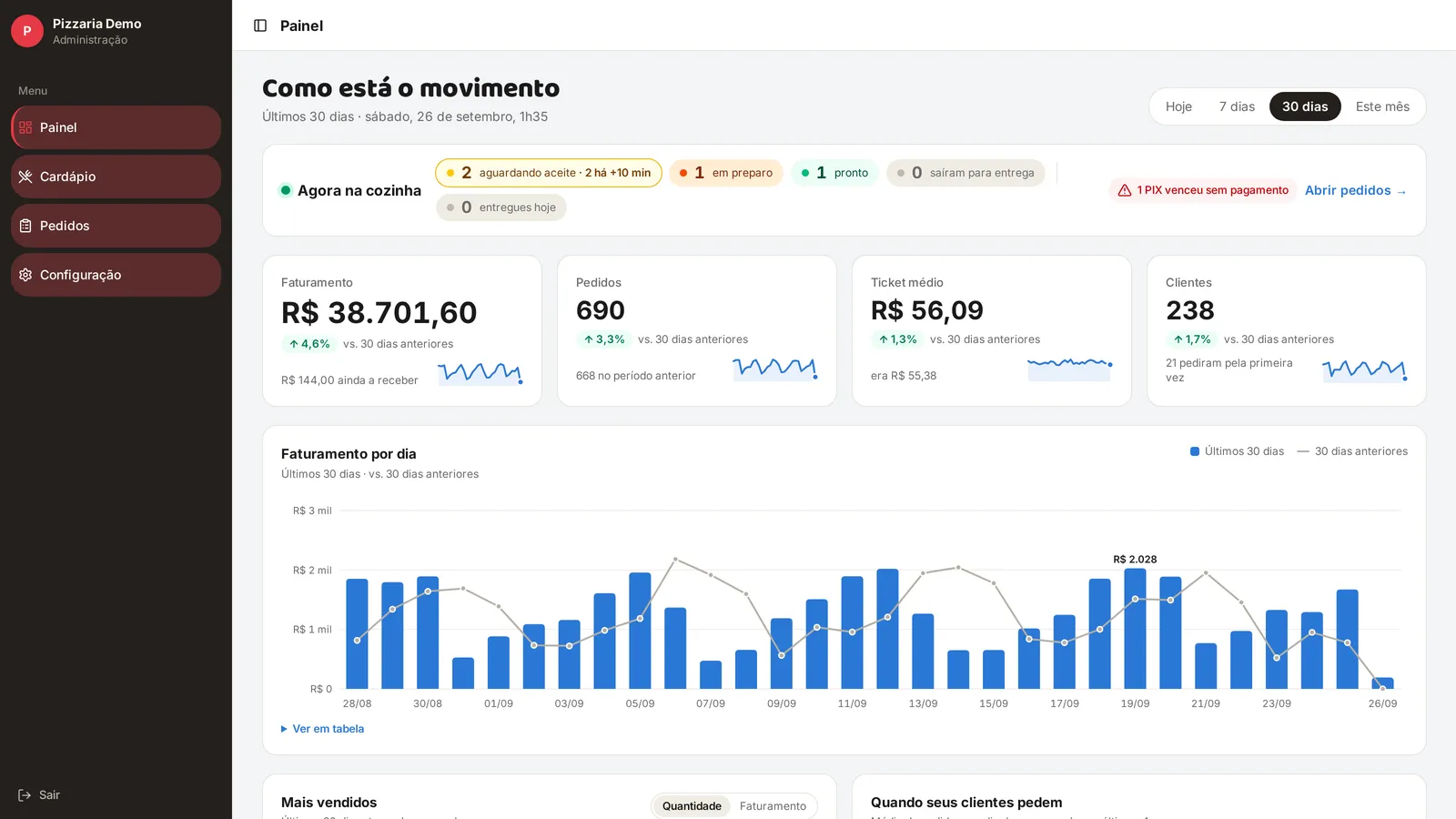This screenshot has width=1456, height=819.
Task: Click the chart bar labeled R$ 2.028
Action: click(1135, 628)
